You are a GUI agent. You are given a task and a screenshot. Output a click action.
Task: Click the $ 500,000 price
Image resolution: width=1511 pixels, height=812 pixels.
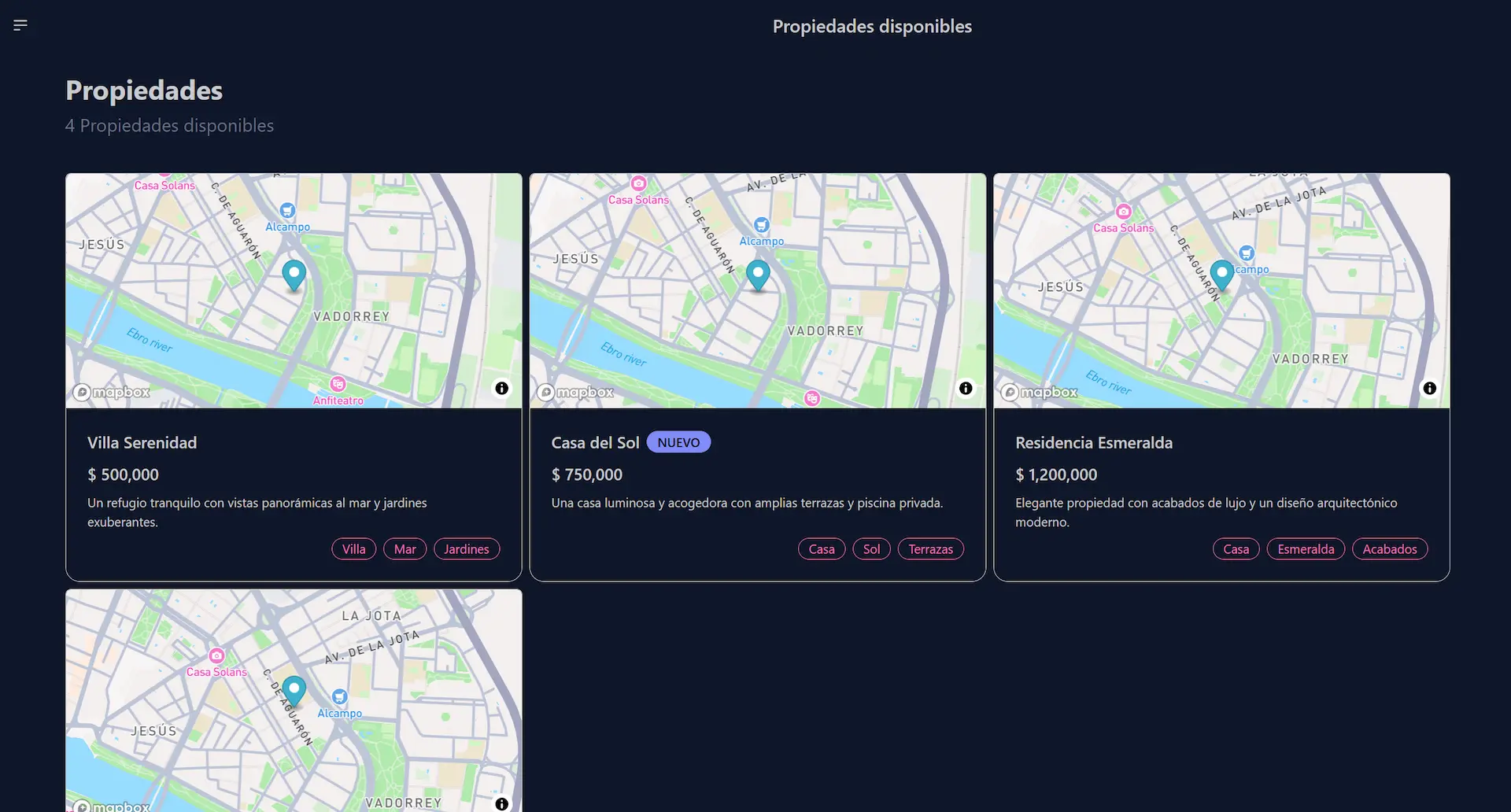point(124,474)
